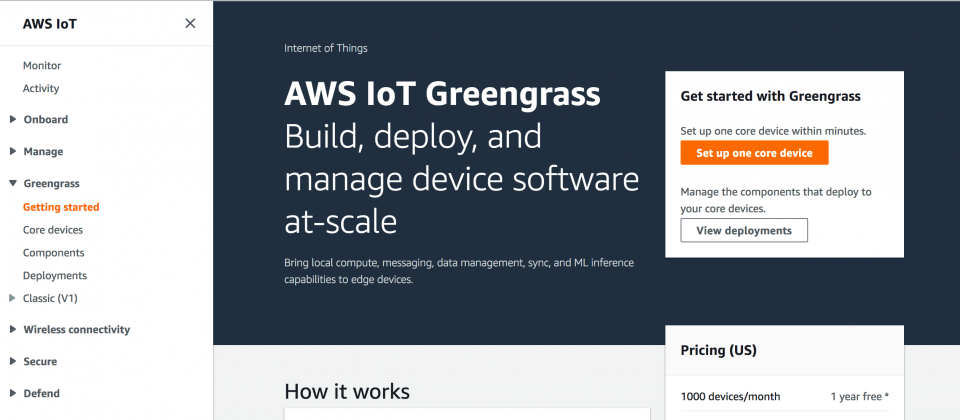This screenshot has height=420, width=960.
Task: Click the Defend label
Action: coord(42,393)
